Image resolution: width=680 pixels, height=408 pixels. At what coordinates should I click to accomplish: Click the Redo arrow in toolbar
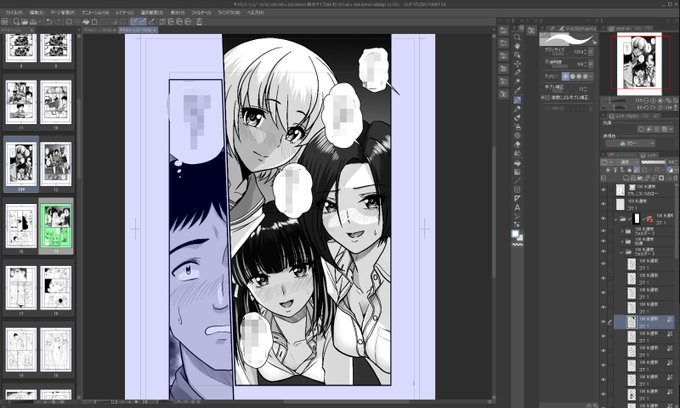pyautogui.click(x=58, y=21)
